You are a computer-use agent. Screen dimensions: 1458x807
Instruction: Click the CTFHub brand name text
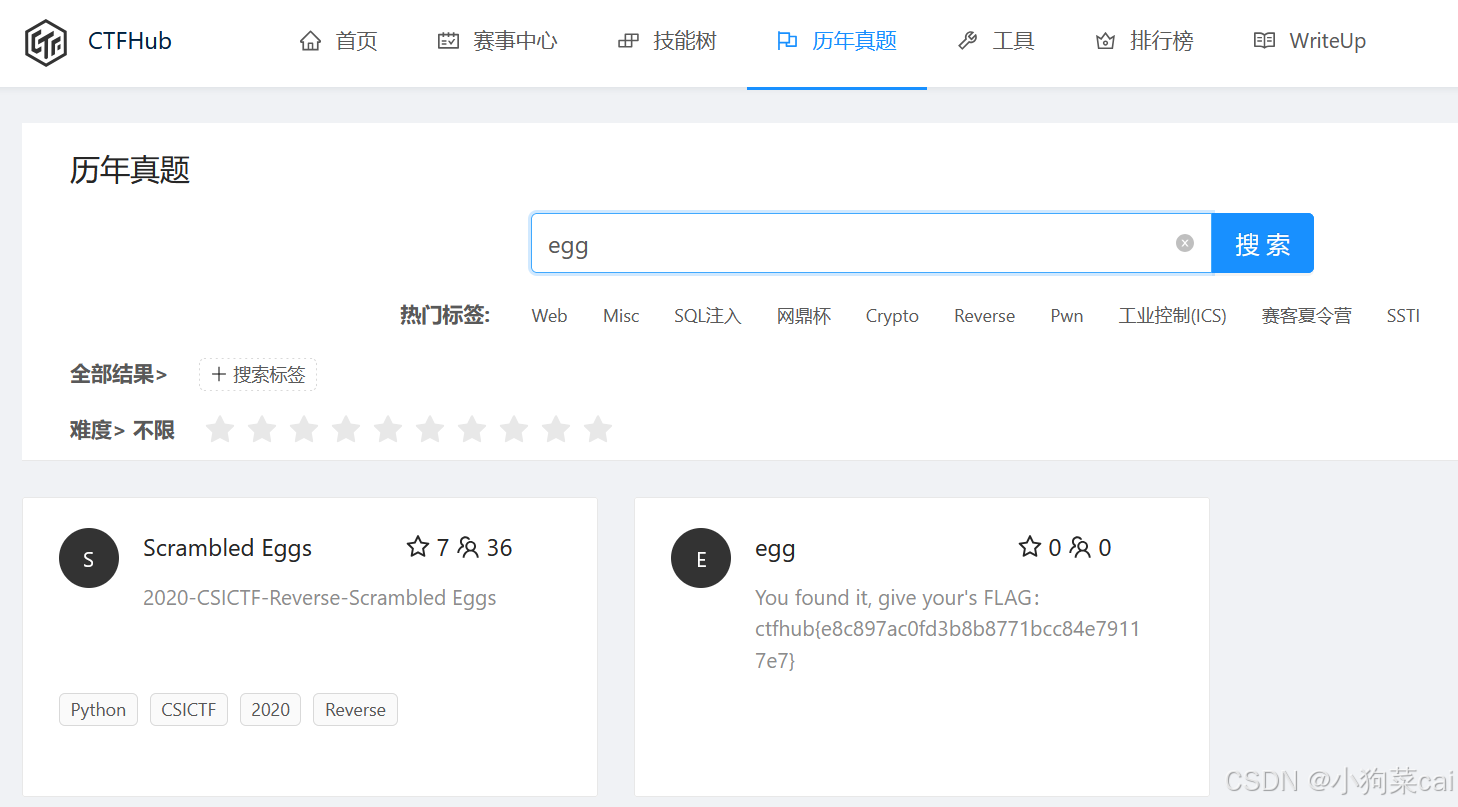pyautogui.click(x=130, y=41)
